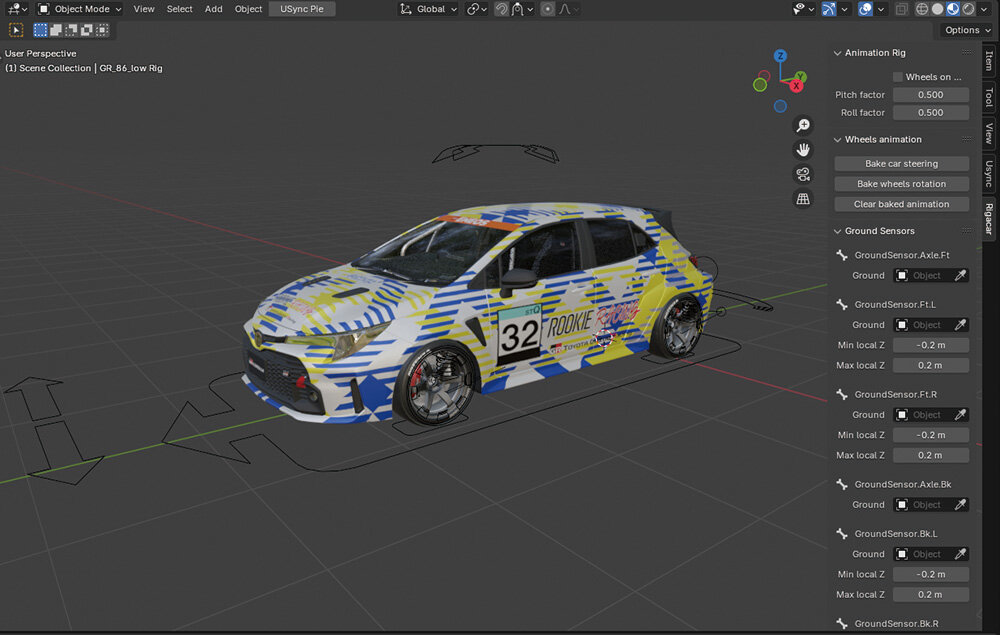Viewport: 1000px width, 635px height.
Task: Toggle proportional editing button
Action: (x=547, y=9)
